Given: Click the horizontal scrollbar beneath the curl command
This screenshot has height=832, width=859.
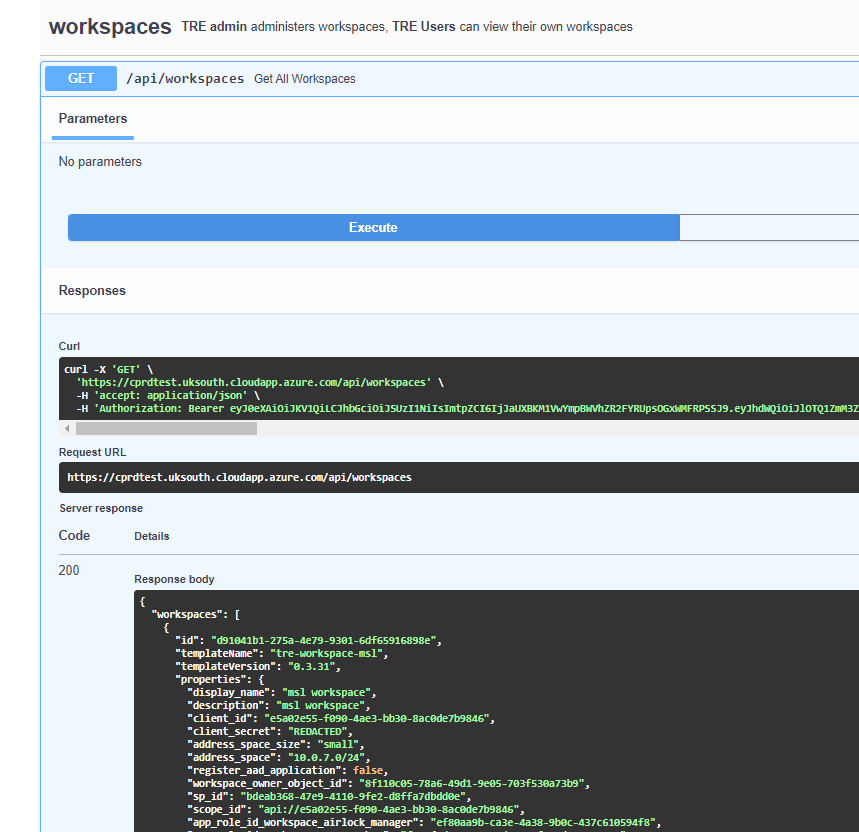Looking at the screenshot, I should pos(166,428).
